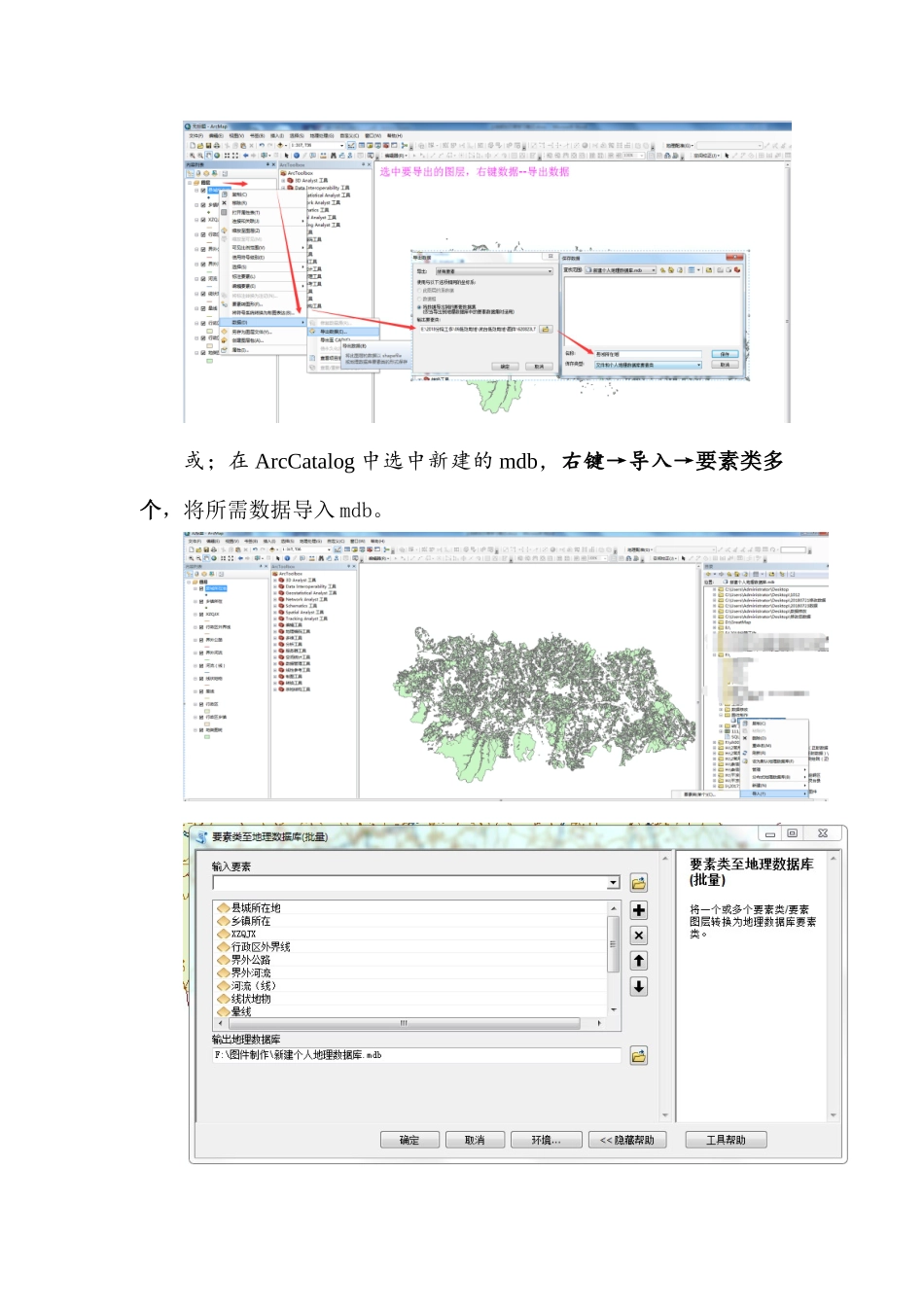Viewport: 924px width, 1307px height.
Task: Close the 要素类至地理数据库 dialog
Action: pyautogui.click(x=823, y=833)
